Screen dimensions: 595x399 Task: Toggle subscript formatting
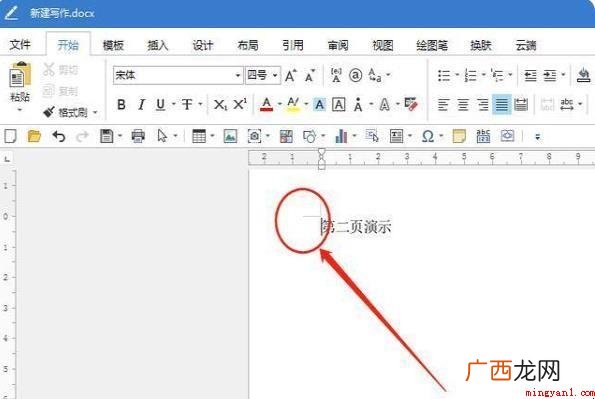(x=220, y=104)
